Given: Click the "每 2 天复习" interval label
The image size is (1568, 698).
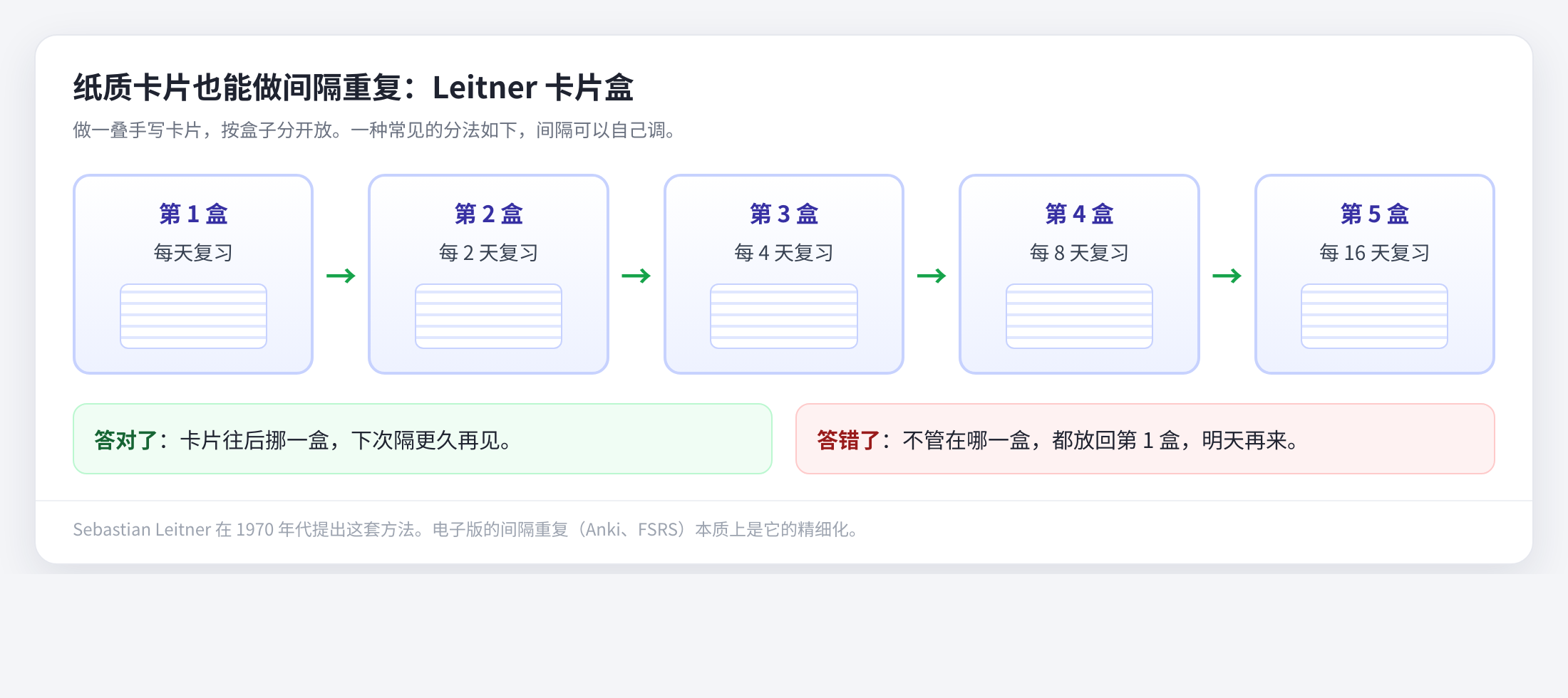Looking at the screenshot, I should [488, 253].
